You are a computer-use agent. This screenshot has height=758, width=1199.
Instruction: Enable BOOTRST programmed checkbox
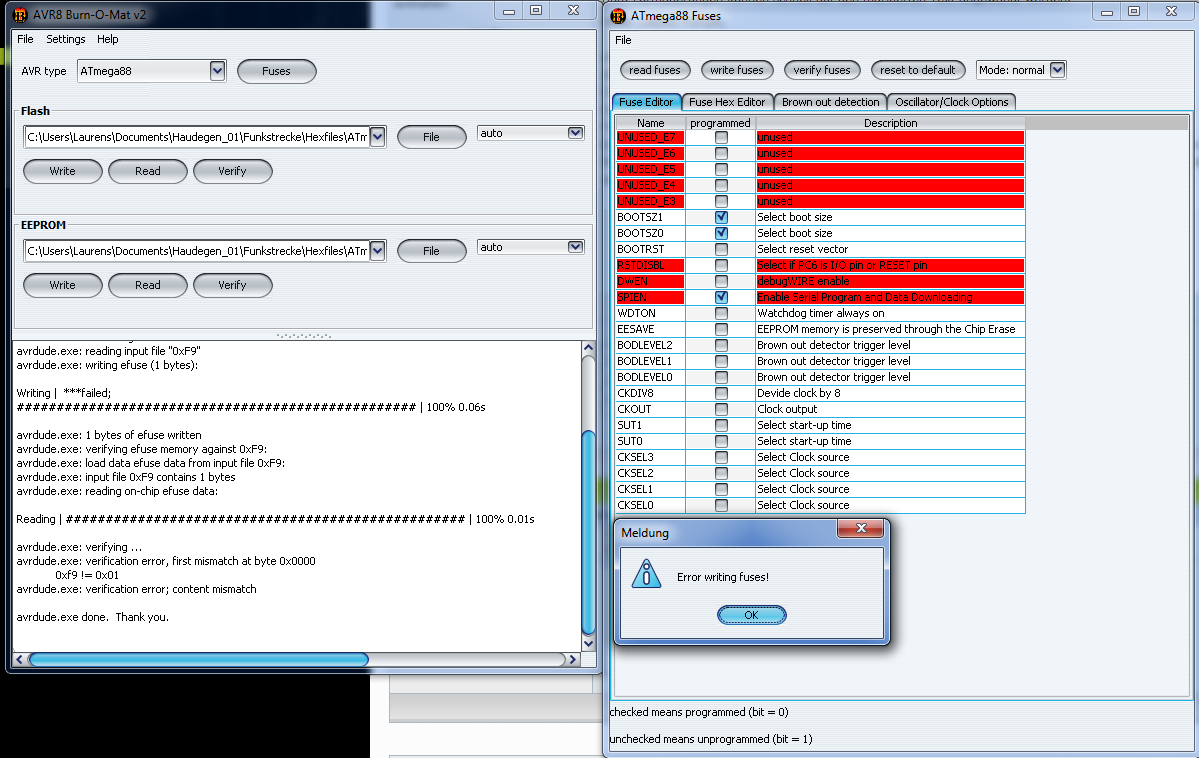point(721,249)
